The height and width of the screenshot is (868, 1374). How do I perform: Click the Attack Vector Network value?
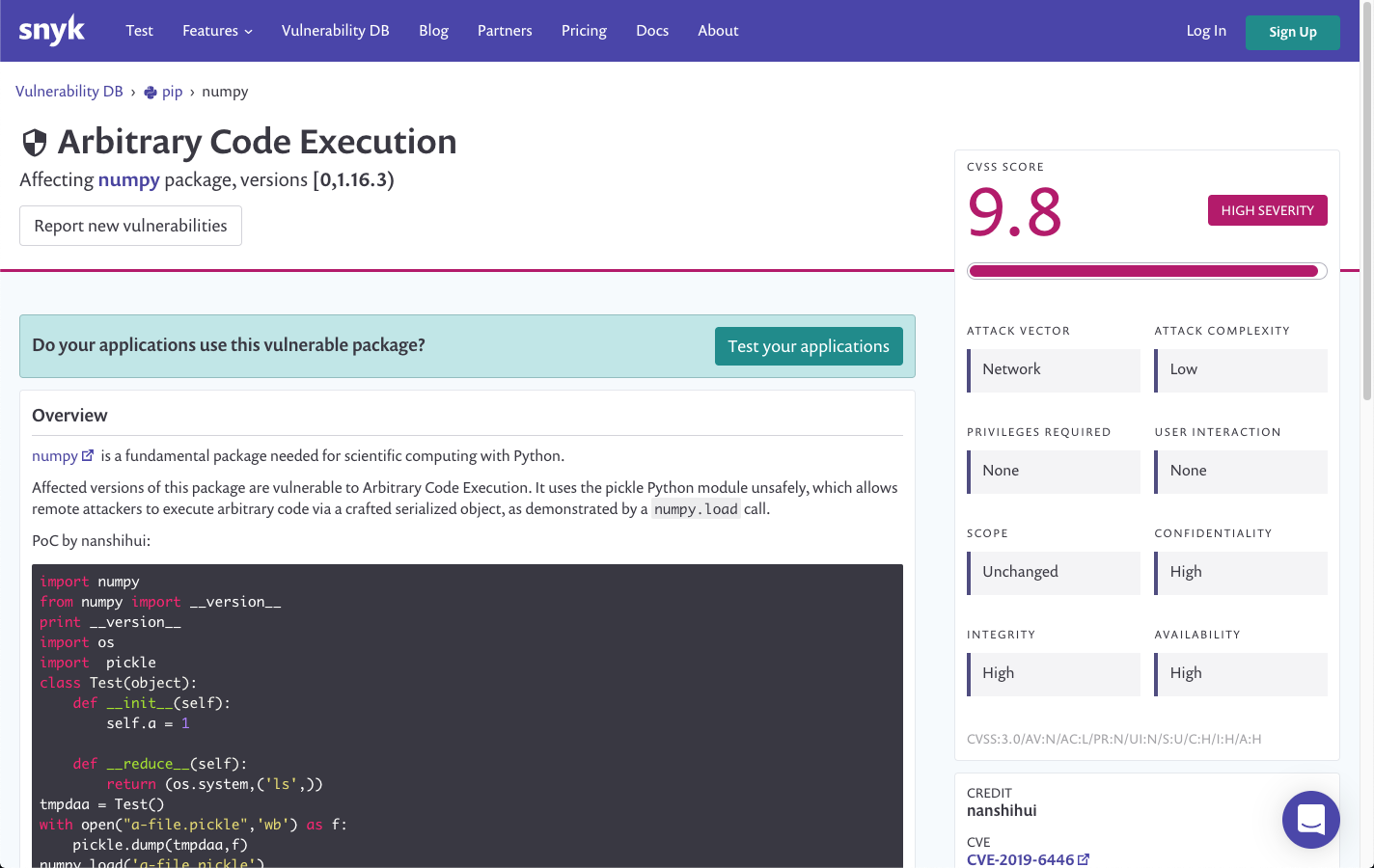pos(1054,370)
